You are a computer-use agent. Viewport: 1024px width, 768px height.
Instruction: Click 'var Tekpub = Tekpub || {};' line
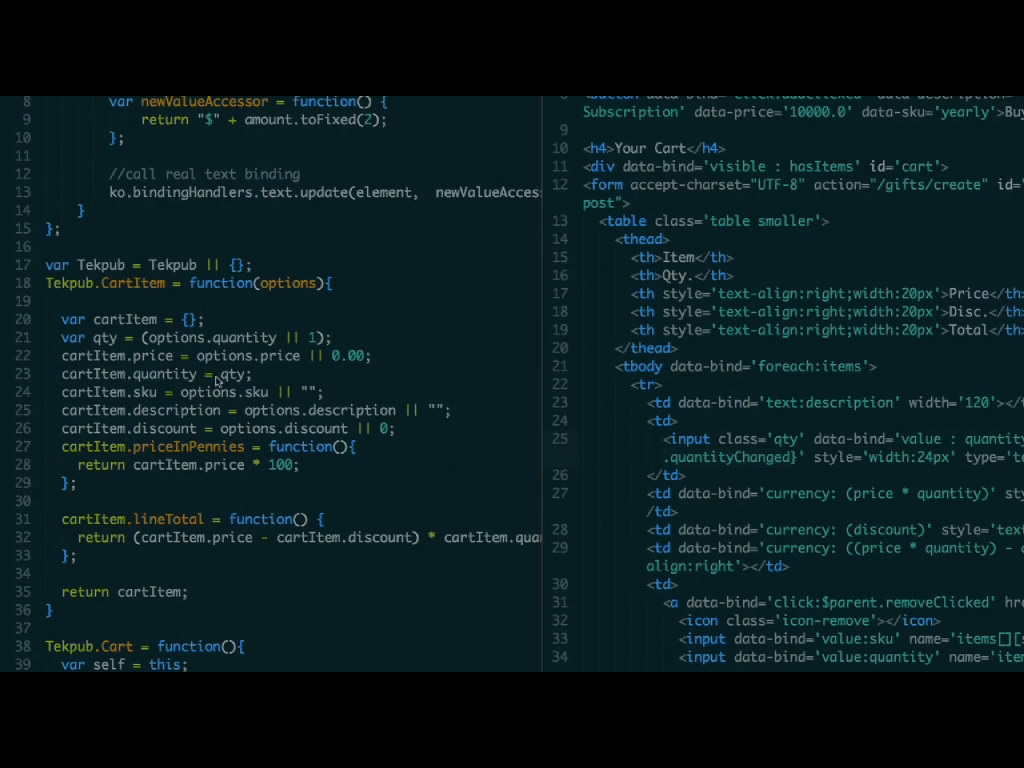[148, 265]
